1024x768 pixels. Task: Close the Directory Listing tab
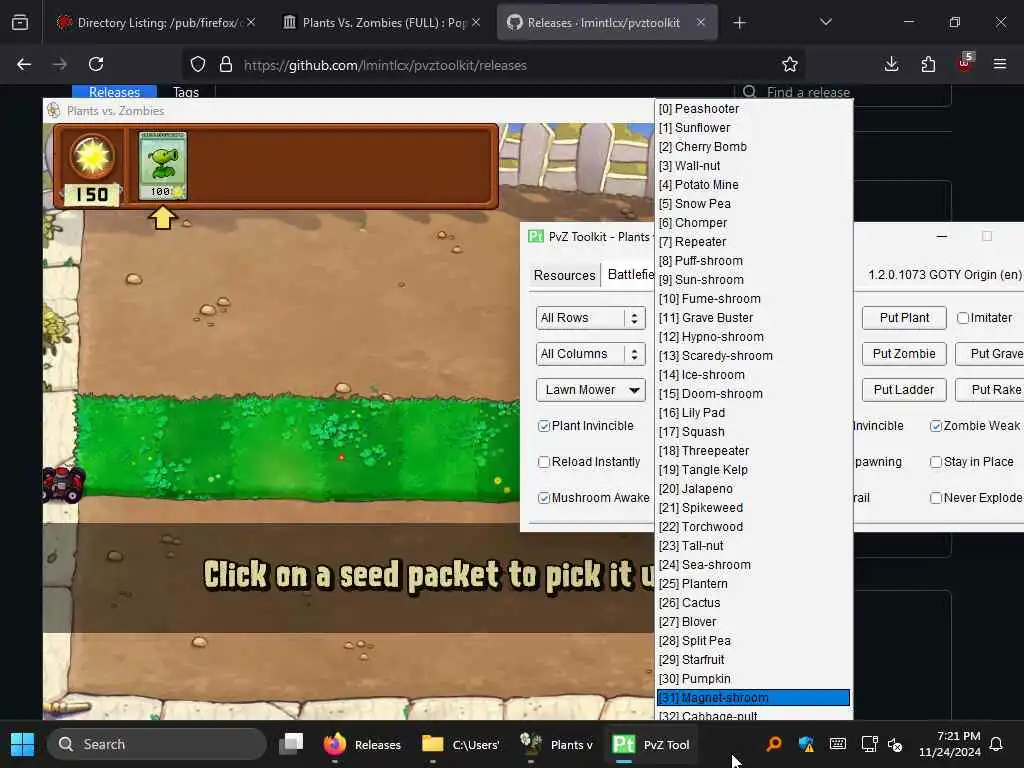click(251, 22)
